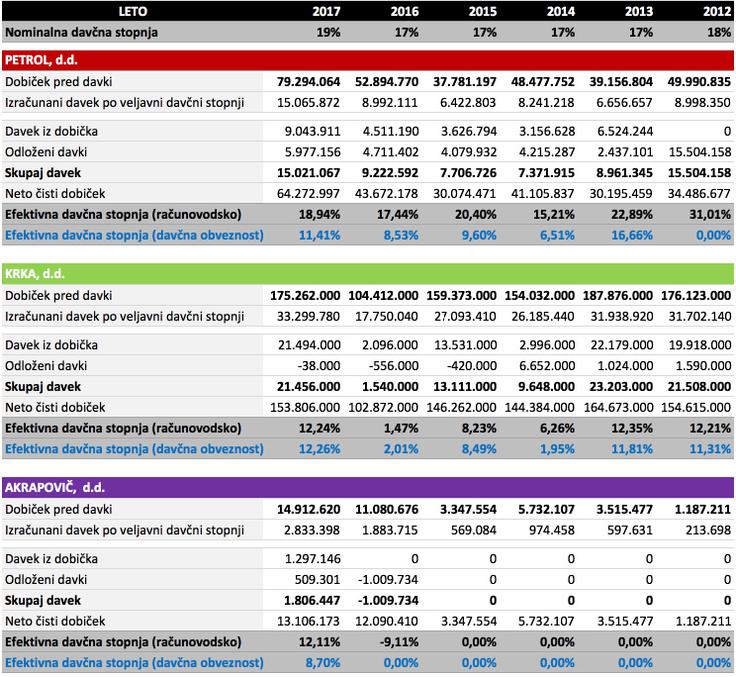Click Krka tax liability rate 1,95%
Viewport: 736px width, 677px height.
click(x=557, y=449)
